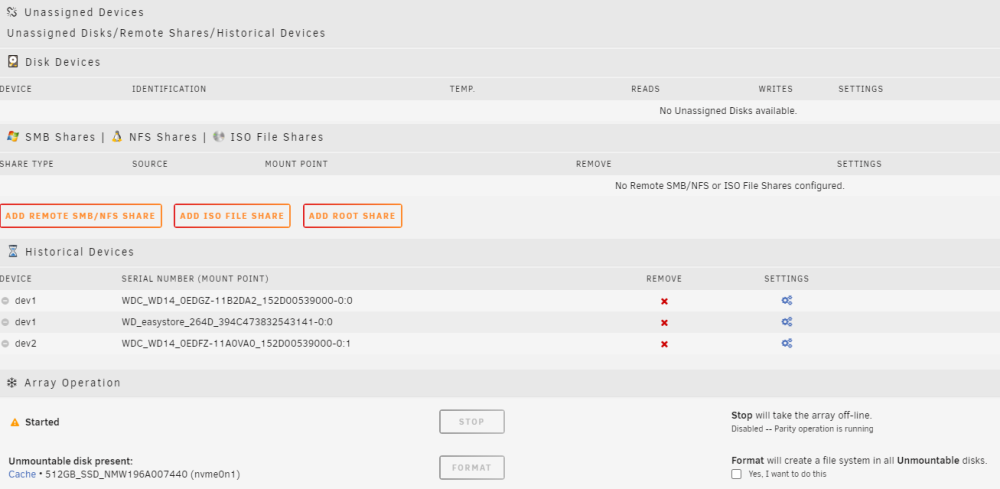Image resolution: width=1000 pixels, height=489 pixels.
Task: Click Unassigned Disks/Remote Shares/Historical Devices subtitle
Action: 166,33
